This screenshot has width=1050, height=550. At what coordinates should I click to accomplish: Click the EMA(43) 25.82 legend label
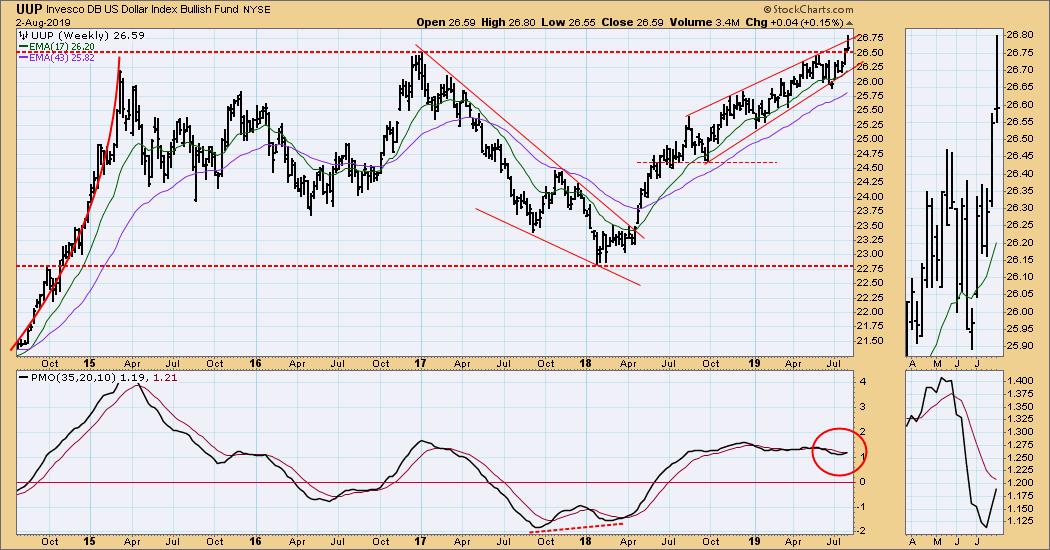(x=62, y=58)
